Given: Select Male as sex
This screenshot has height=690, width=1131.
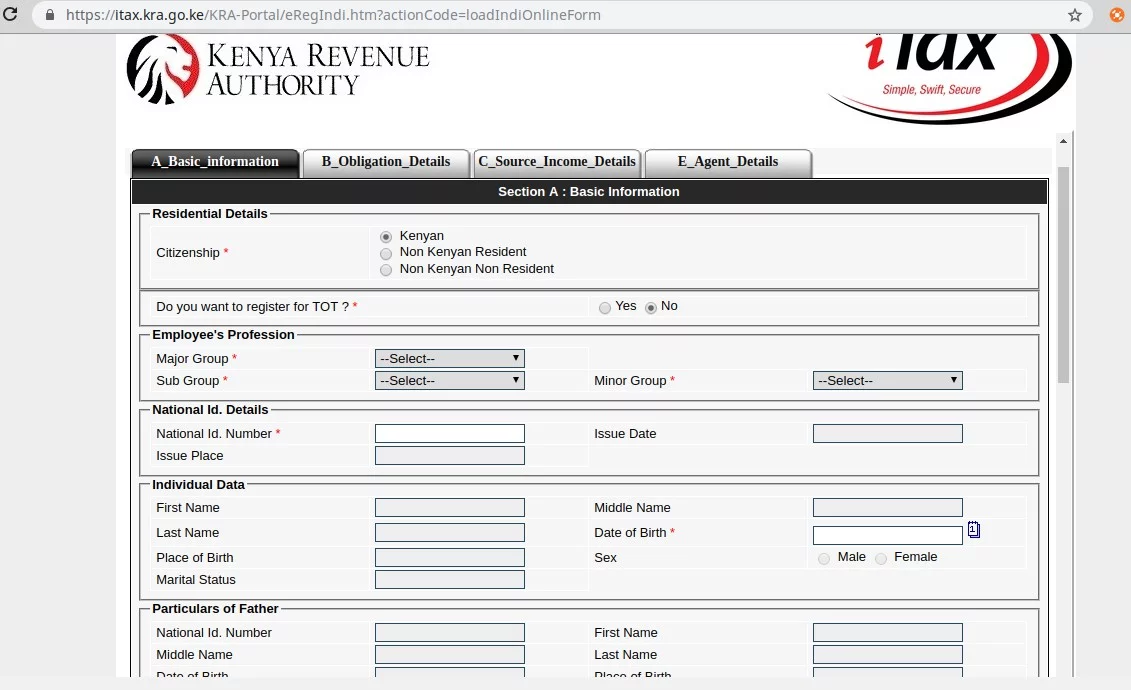Looking at the screenshot, I should point(824,559).
